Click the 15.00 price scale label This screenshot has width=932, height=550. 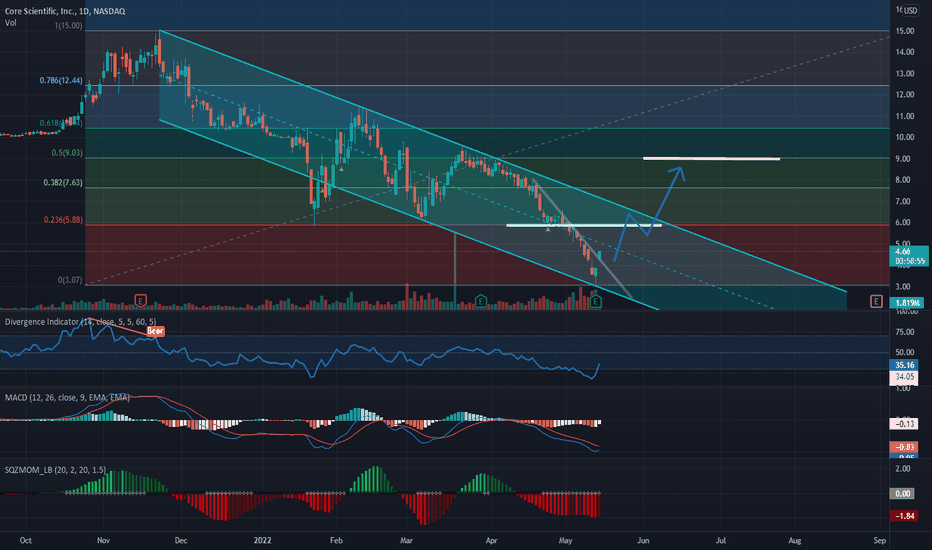pos(905,31)
